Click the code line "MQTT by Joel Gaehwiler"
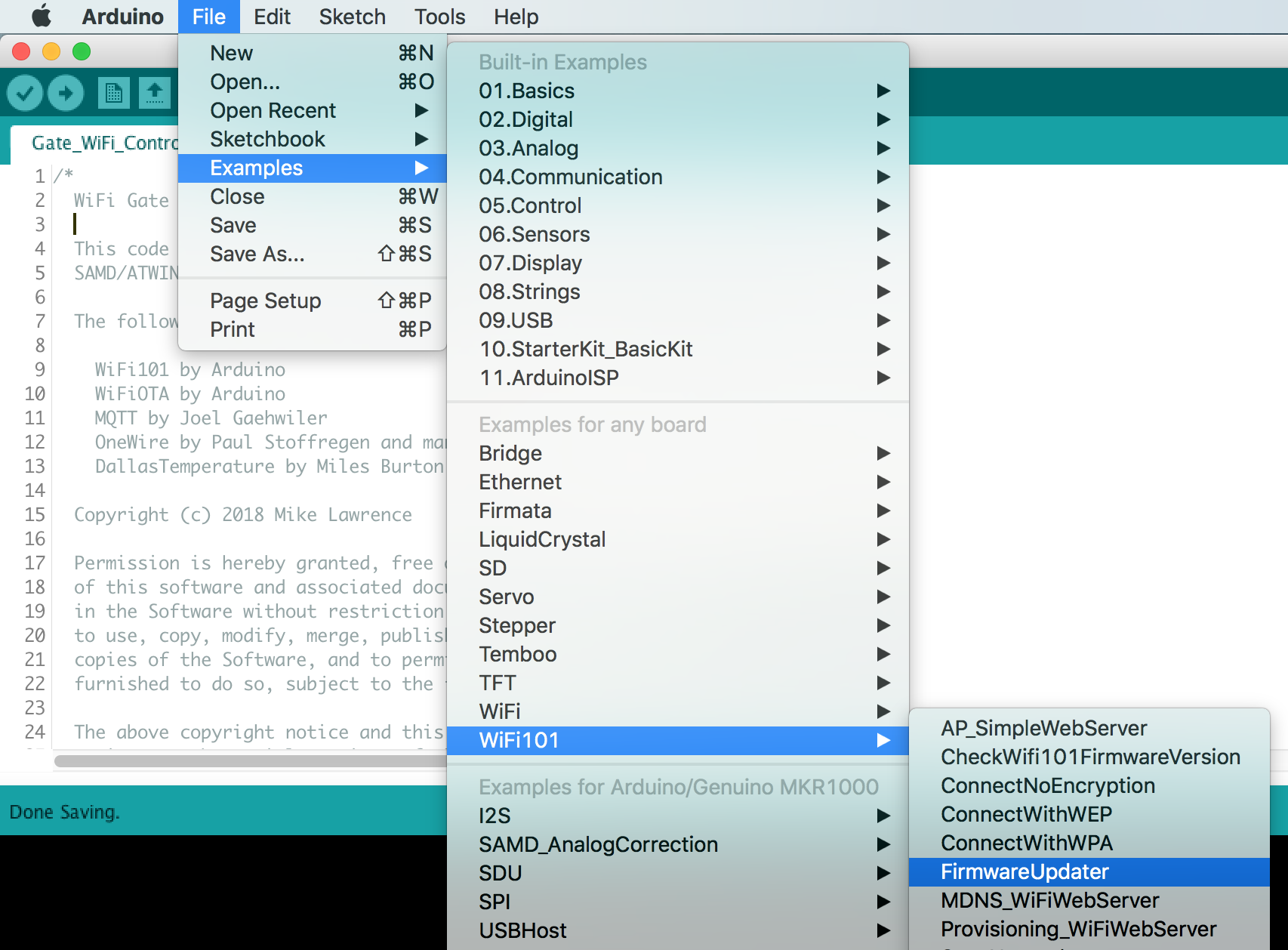 [211, 418]
